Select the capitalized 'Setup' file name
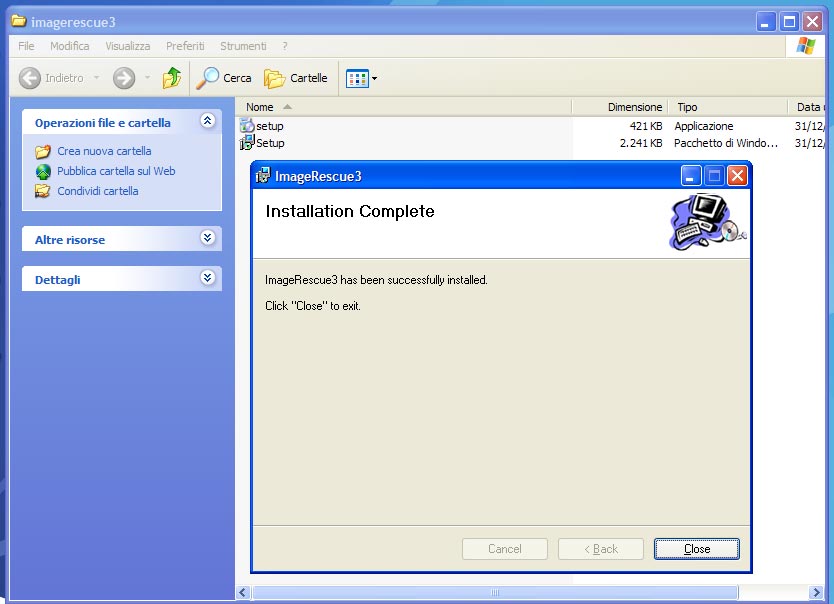The width and height of the screenshot is (834, 604). [270, 143]
